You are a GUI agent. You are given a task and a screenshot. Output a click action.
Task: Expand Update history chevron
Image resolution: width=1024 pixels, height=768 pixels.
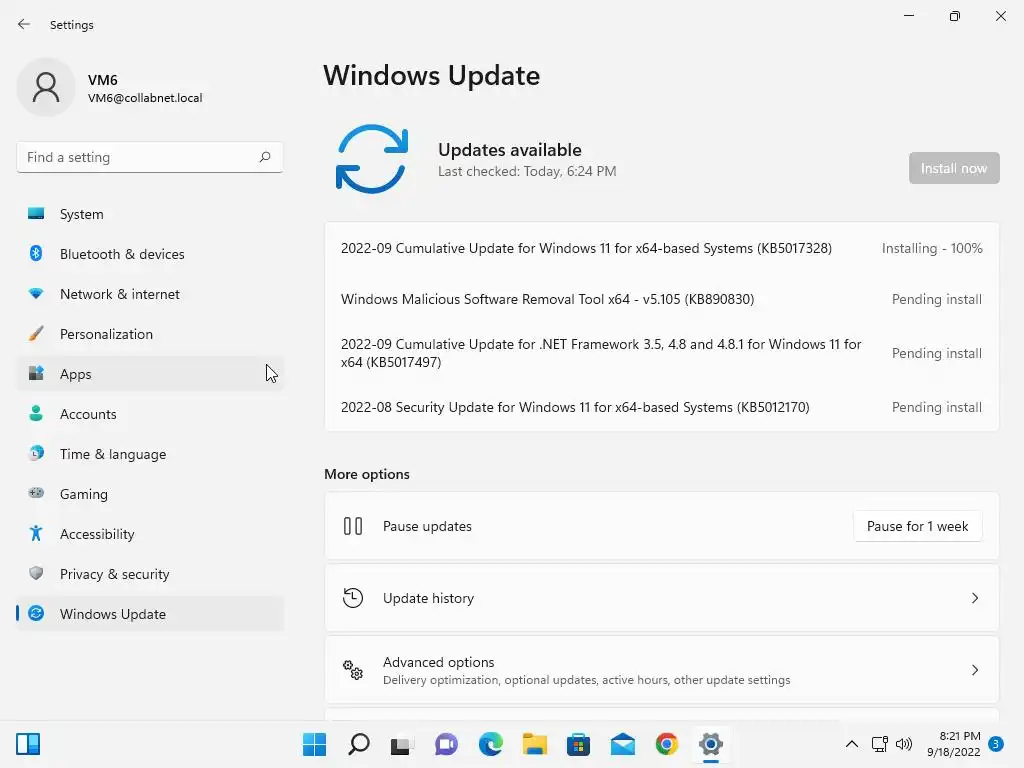coord(974,598)
